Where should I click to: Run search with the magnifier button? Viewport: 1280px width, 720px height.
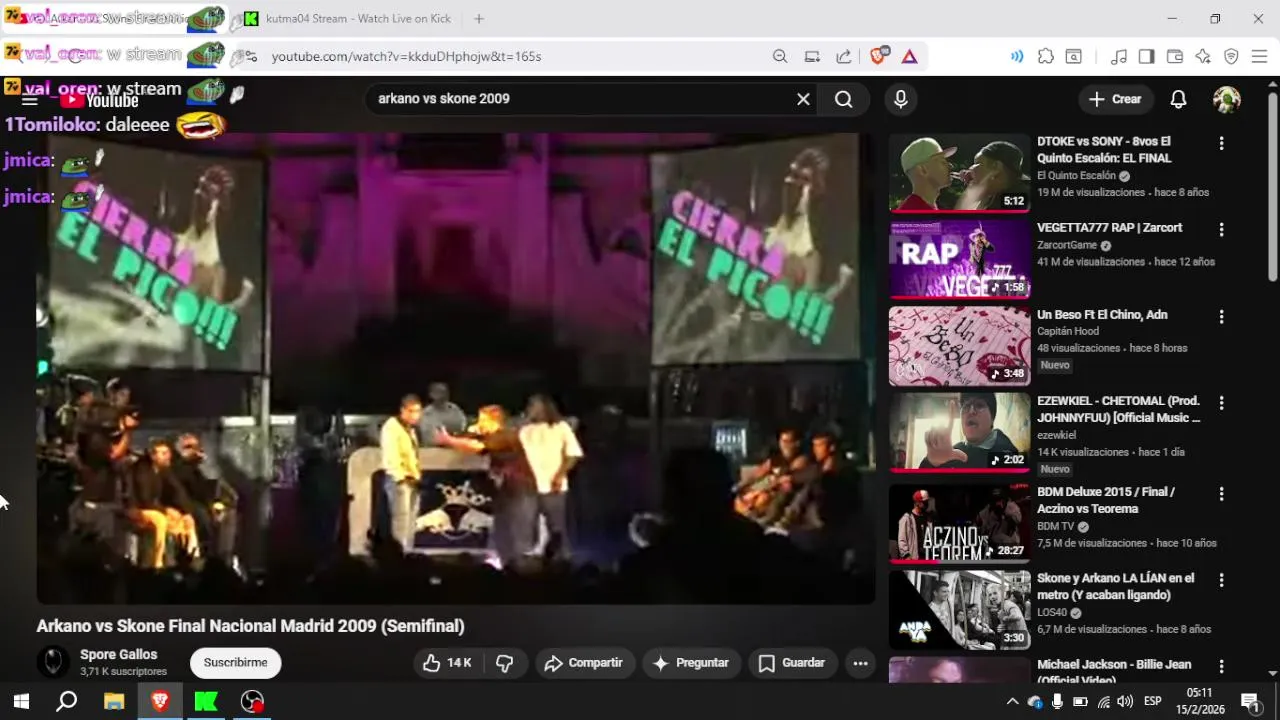pos(844,99)
